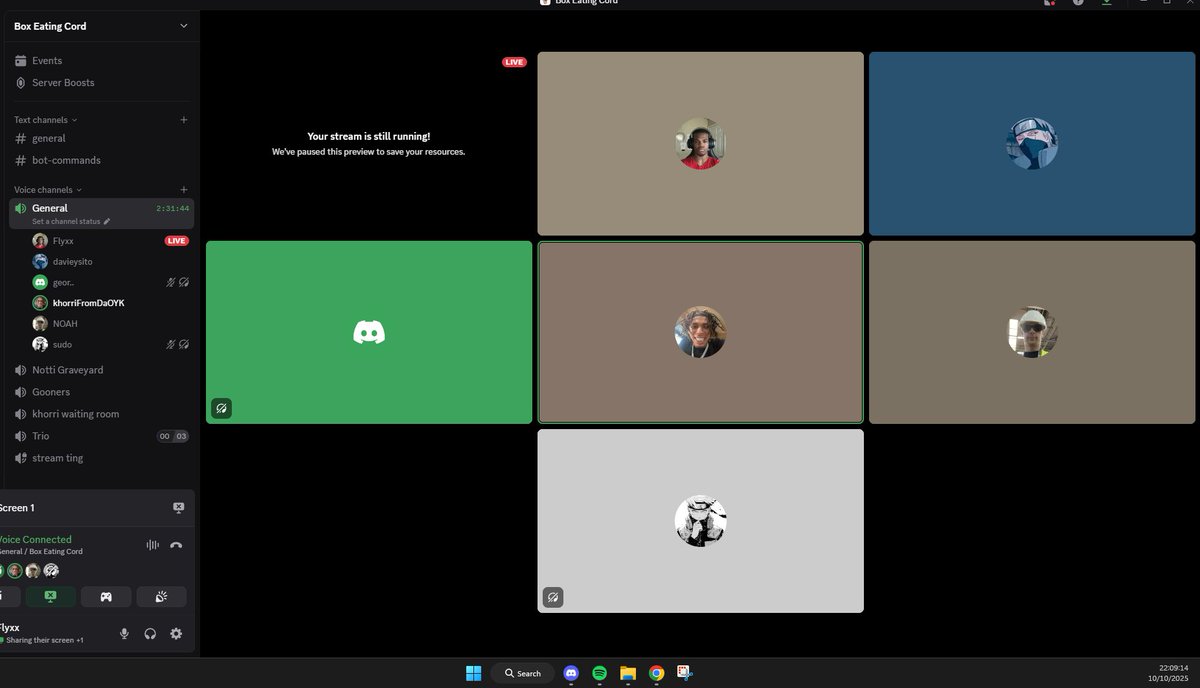Collapse the Text channels category
This screenshot has height=688, width=1200.
(46, 120)
